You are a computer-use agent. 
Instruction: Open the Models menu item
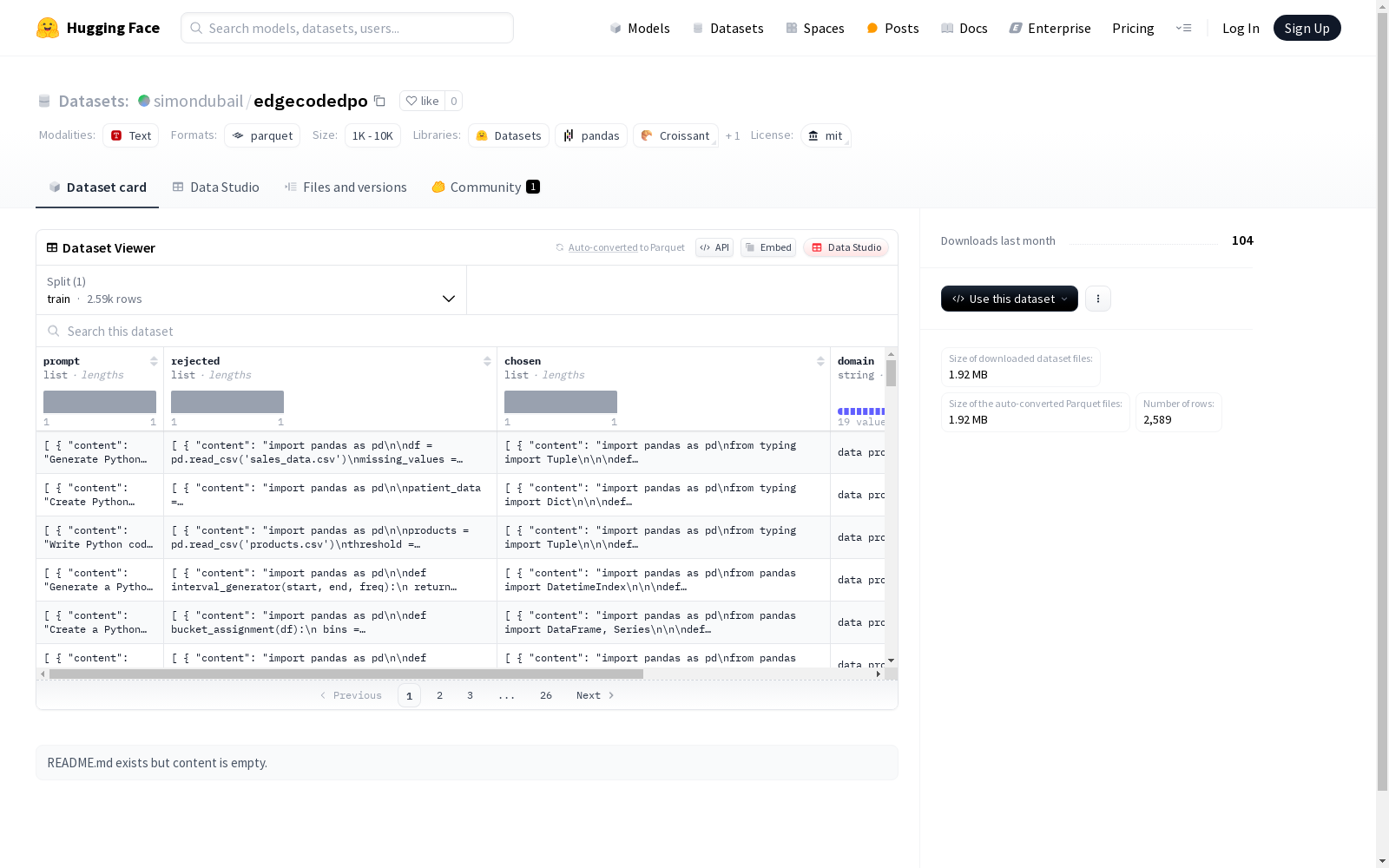(640, 28)
